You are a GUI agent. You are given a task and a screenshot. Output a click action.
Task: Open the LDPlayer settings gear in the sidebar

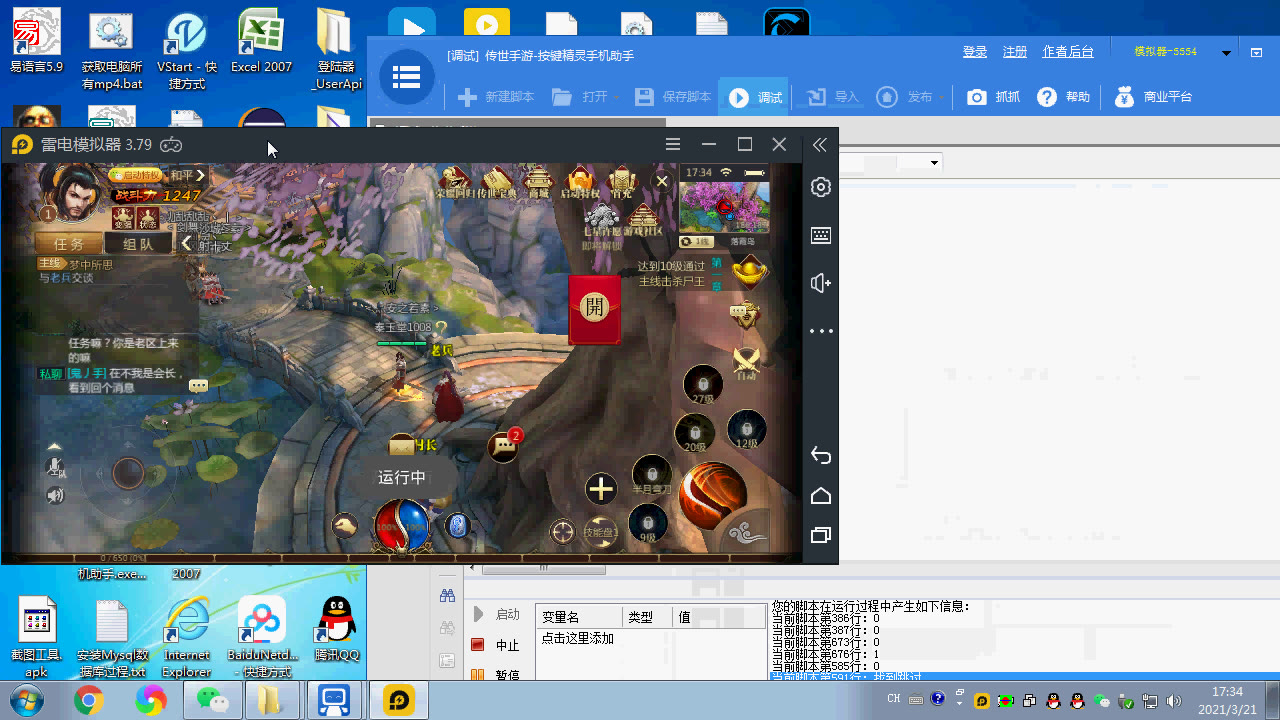click(x=821, y=187)
